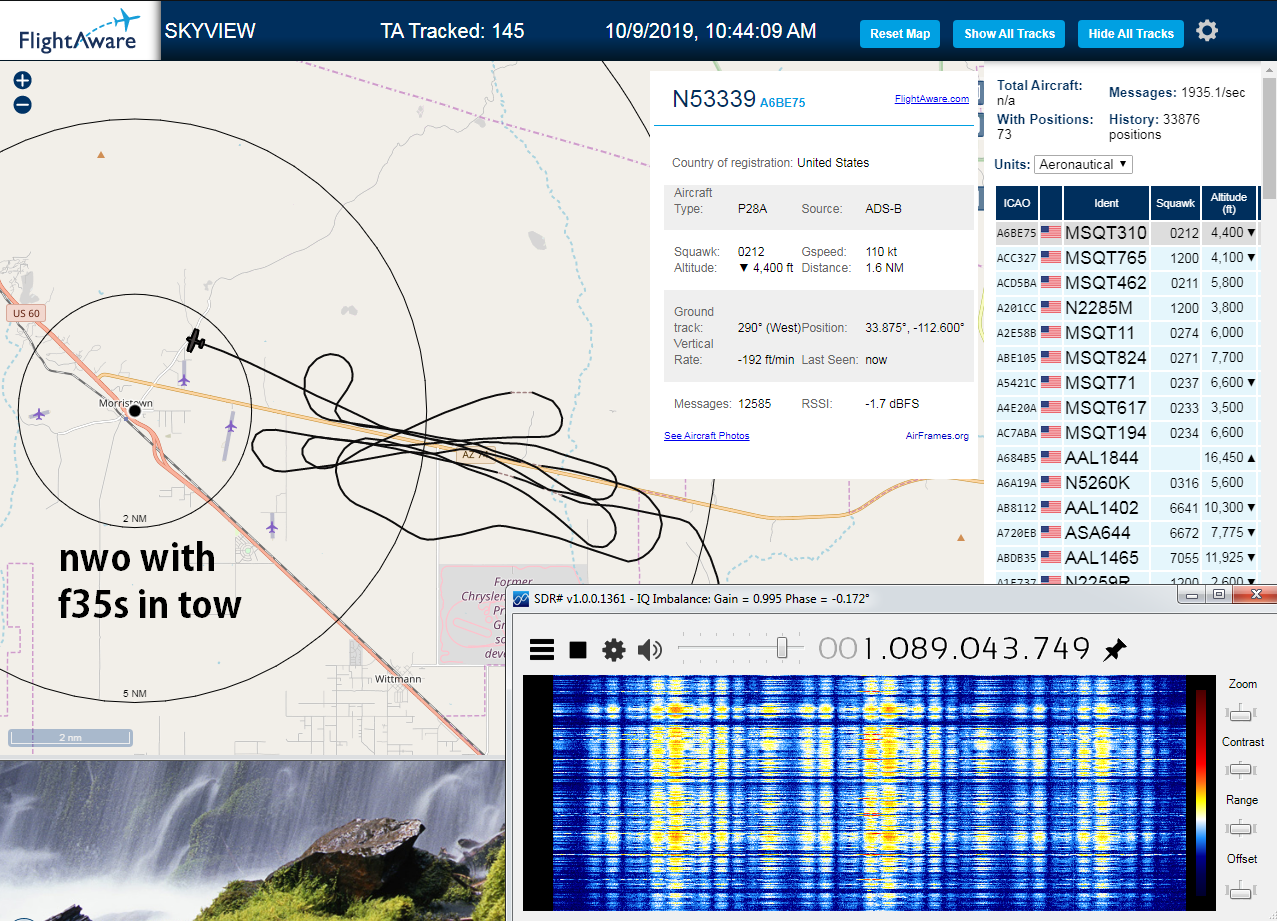This screenshot has height=921, width=1277.
Task: Click the N53339 registration title
Action: 713,99
